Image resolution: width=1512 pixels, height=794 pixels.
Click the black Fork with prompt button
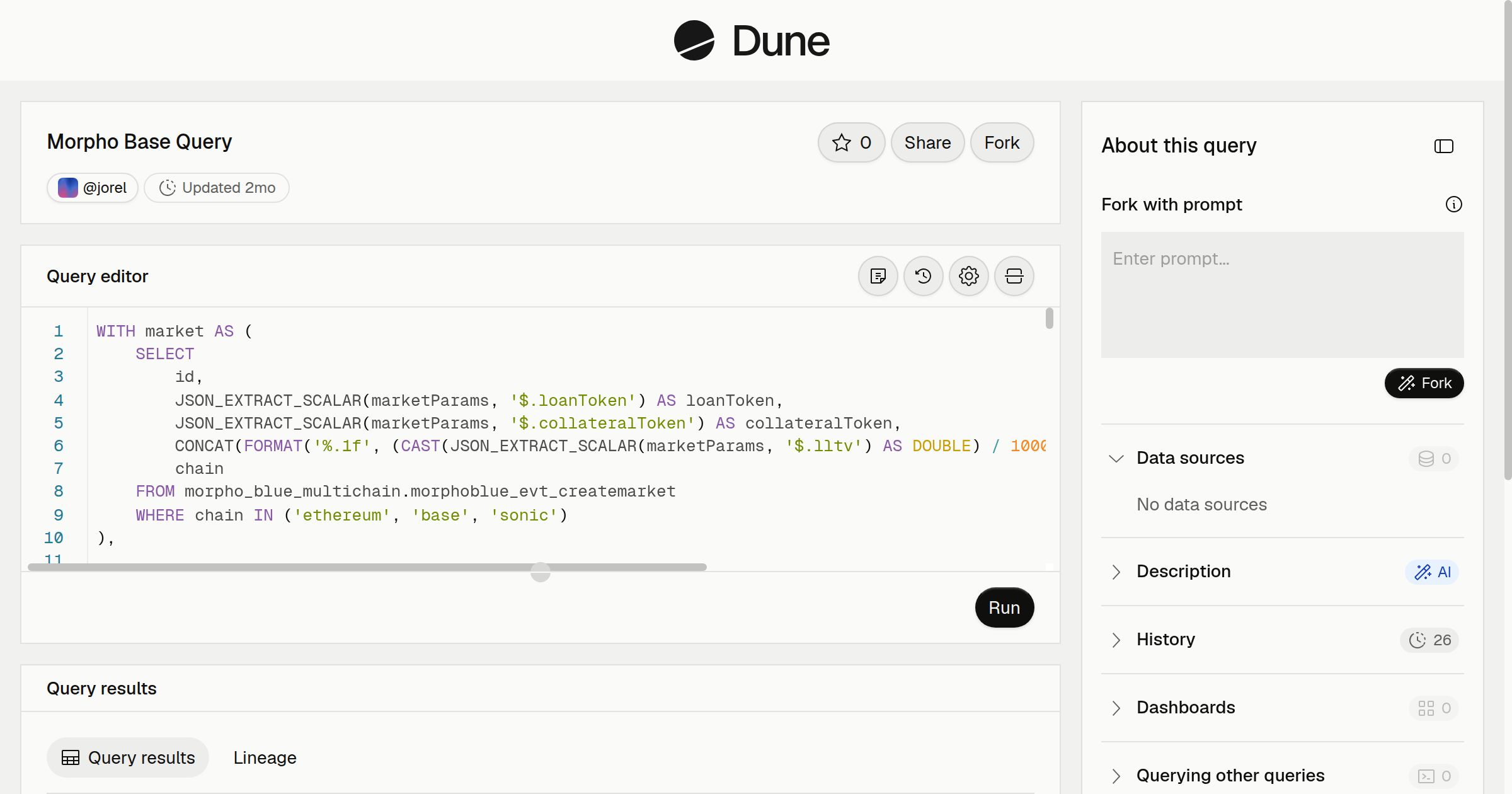1424,383
